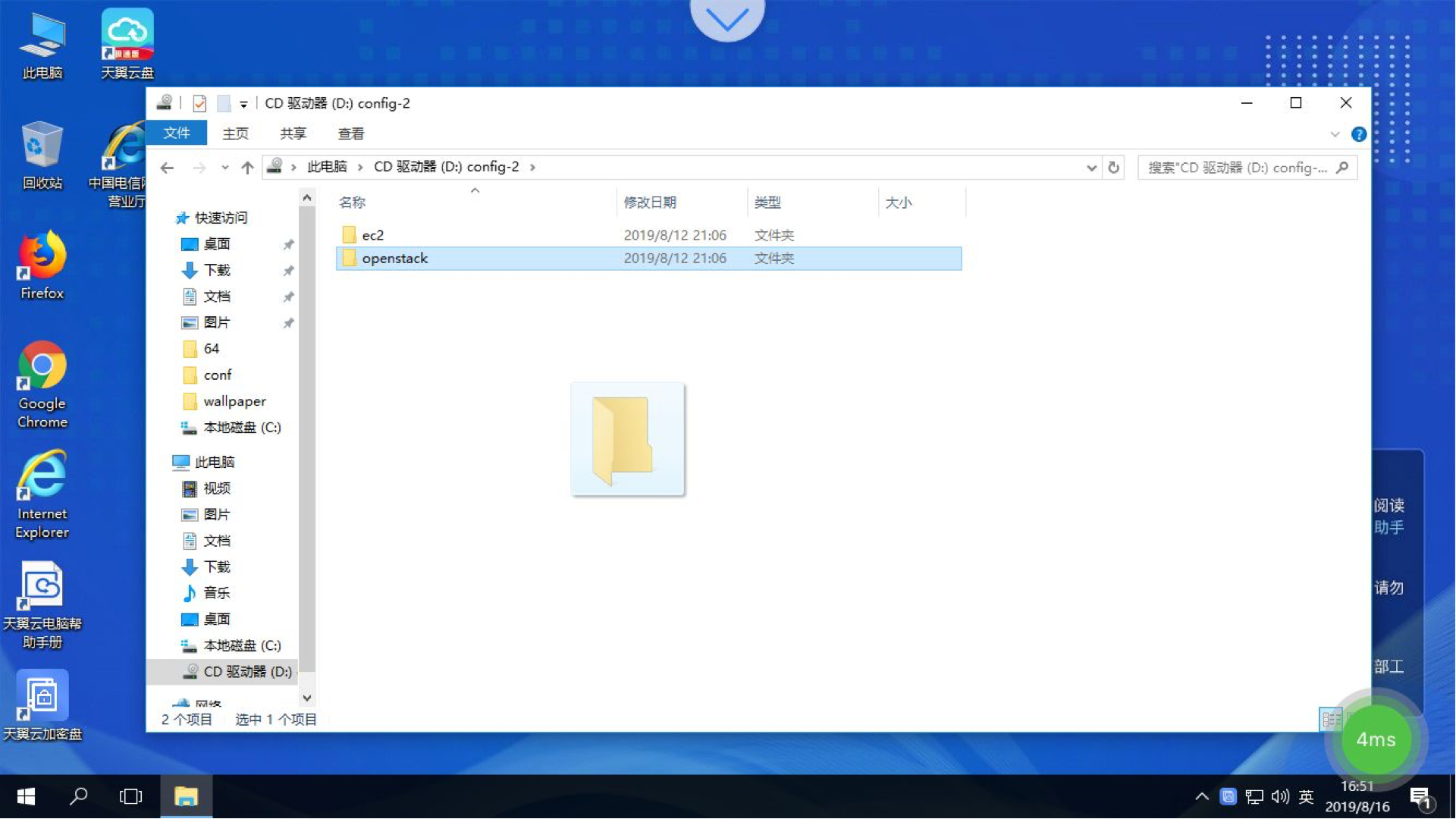Select the 共享 ribbon tab
Viewport: 1456px width, 819px height.
tap(292, 133)
